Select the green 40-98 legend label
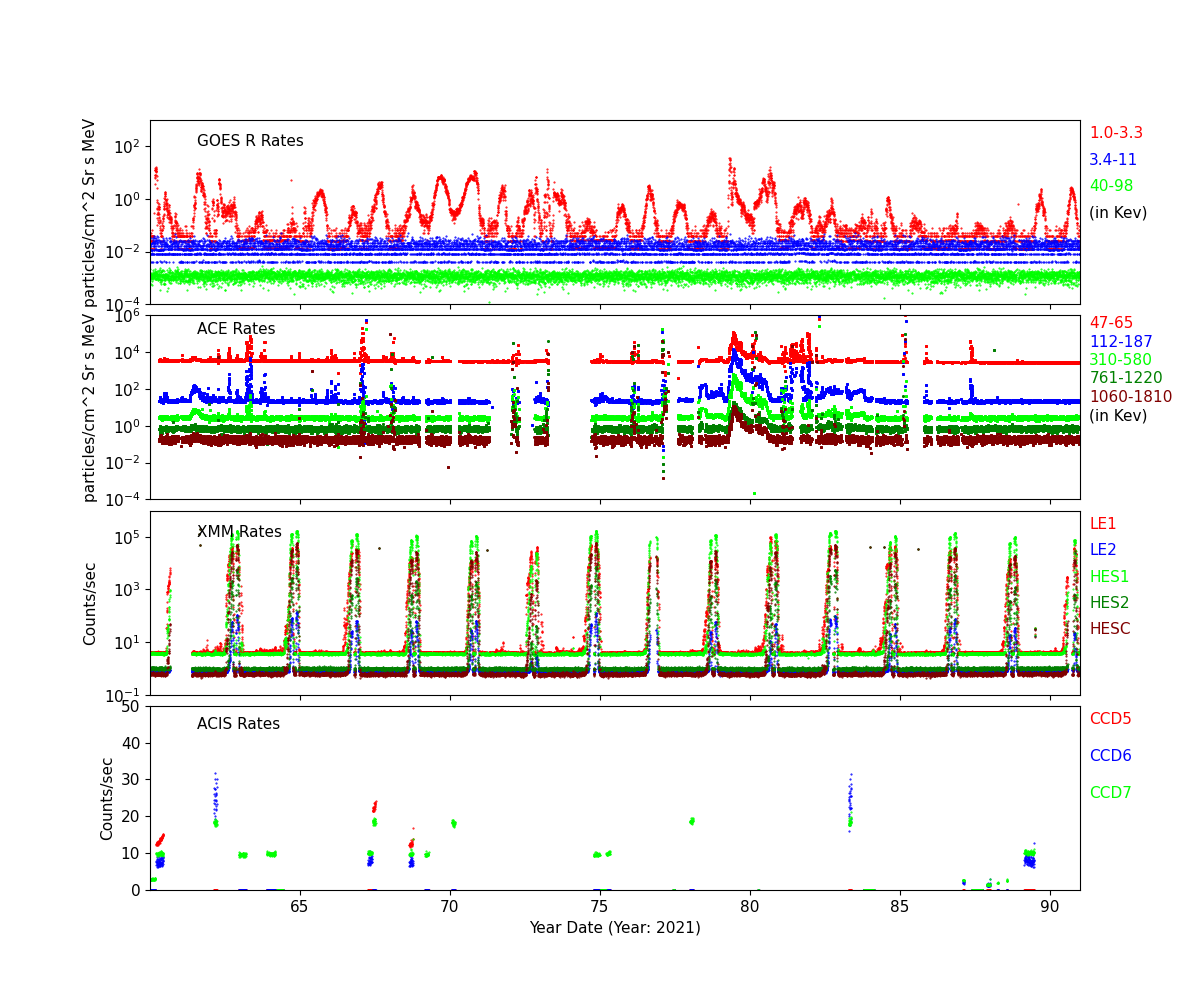This screenshot has height=1000, width=1200. click(x=1111, y=186)
